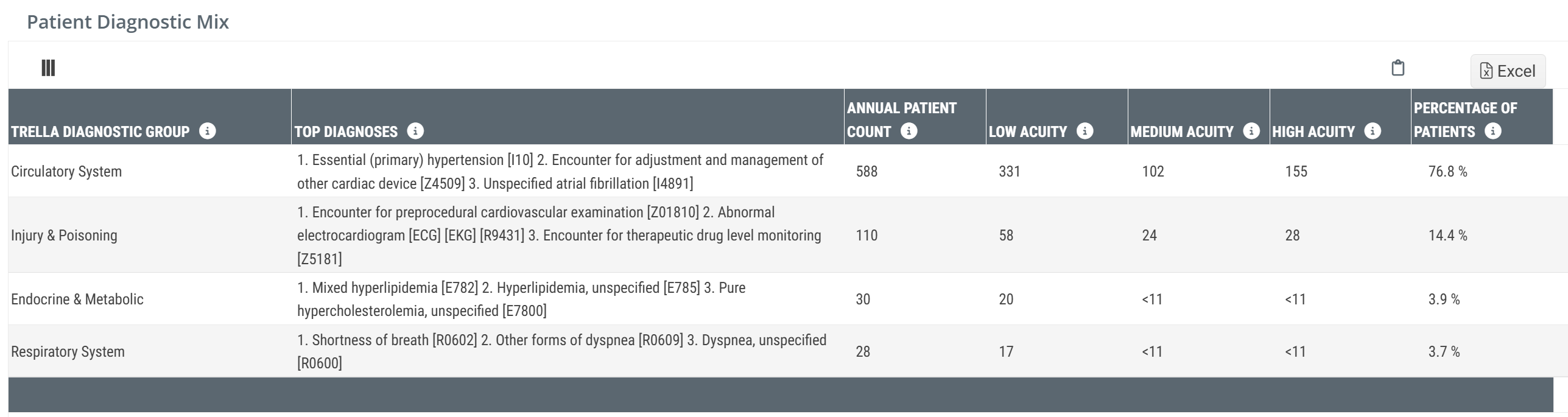Click the Endocrine & Metabolic row
The height and width of the screenshot is (417, 1568).
coord(77,300)
